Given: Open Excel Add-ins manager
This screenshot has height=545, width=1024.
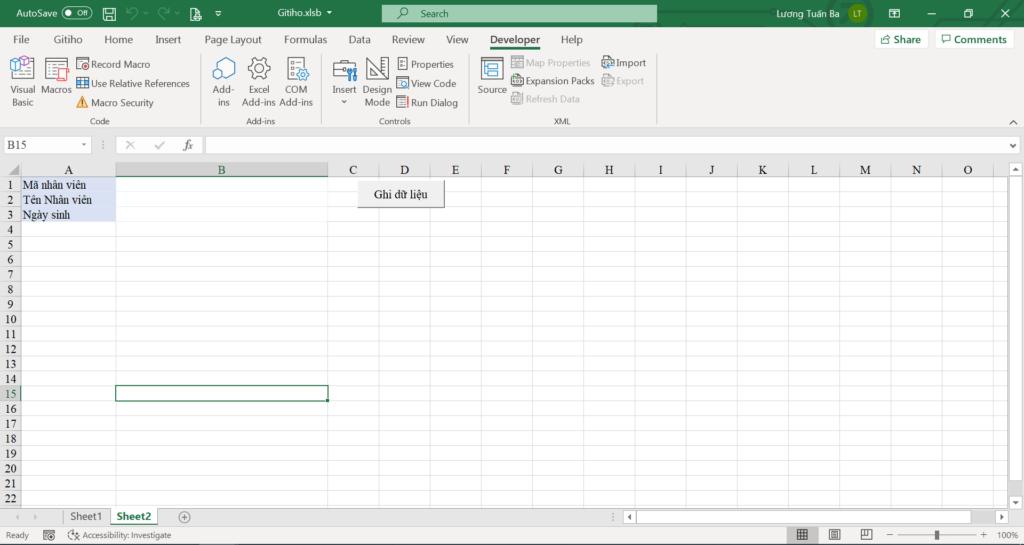Looking at the screenshot, I should coord(258,81).
